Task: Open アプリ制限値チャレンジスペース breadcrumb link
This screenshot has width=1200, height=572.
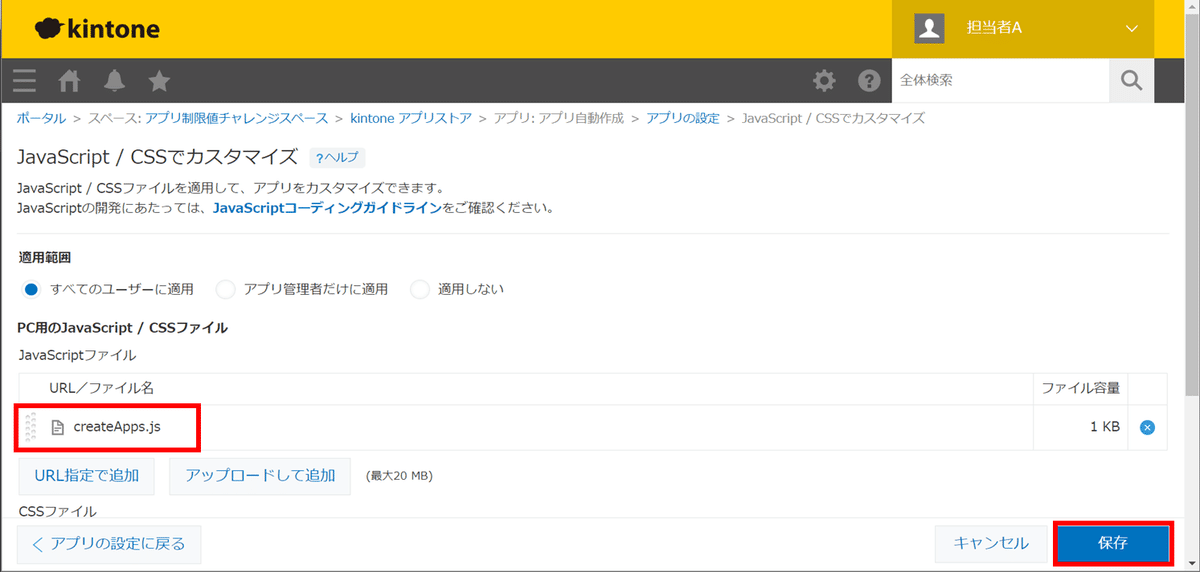Action: (236, 118)
